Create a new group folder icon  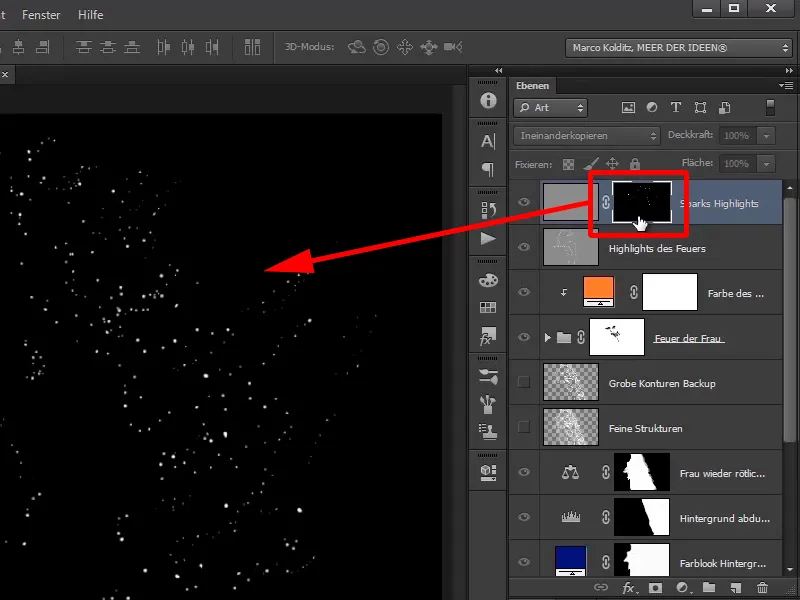click(x=709, y=587)
